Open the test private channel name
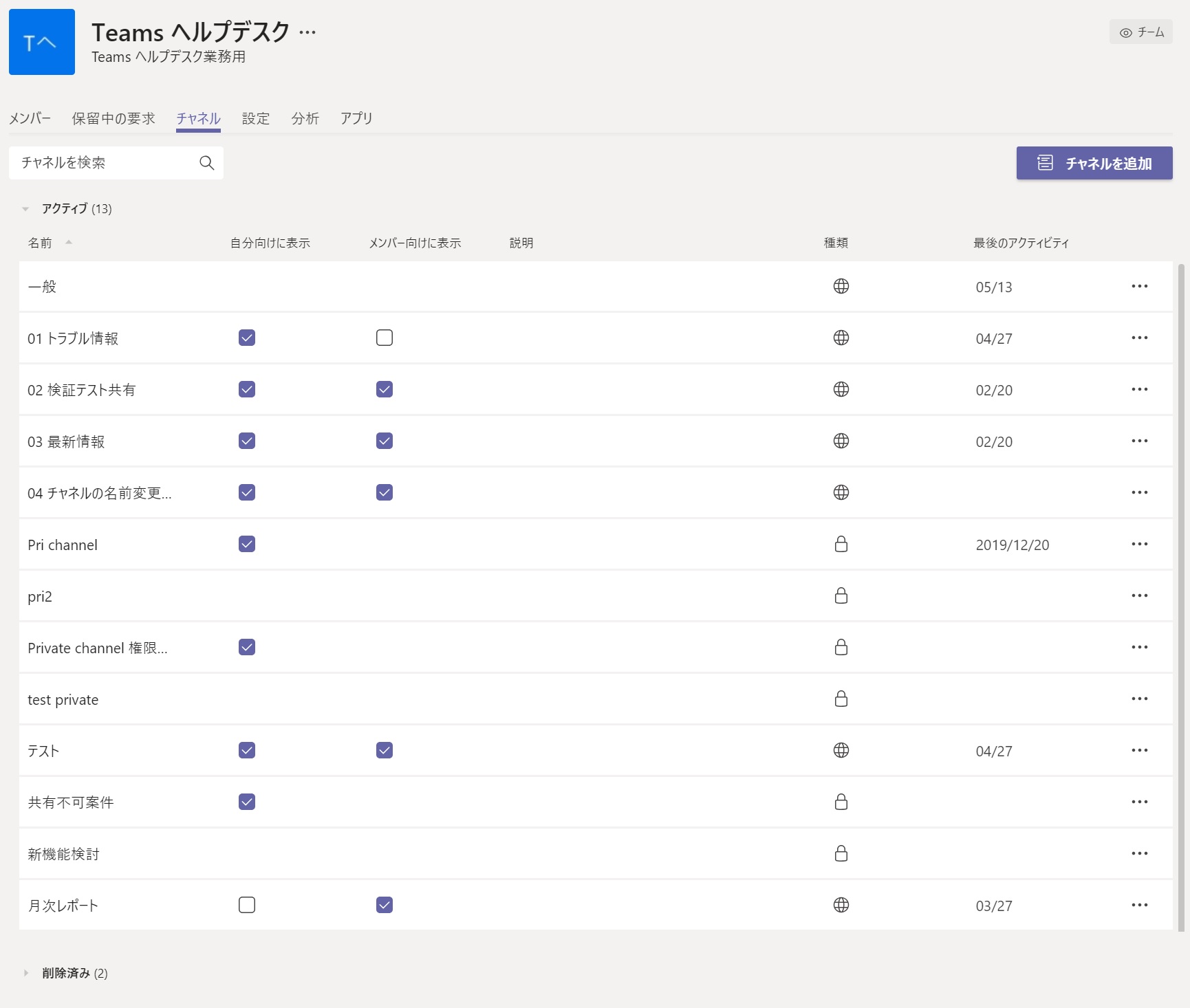The image size is (1190, 1008). coord(63,699)
